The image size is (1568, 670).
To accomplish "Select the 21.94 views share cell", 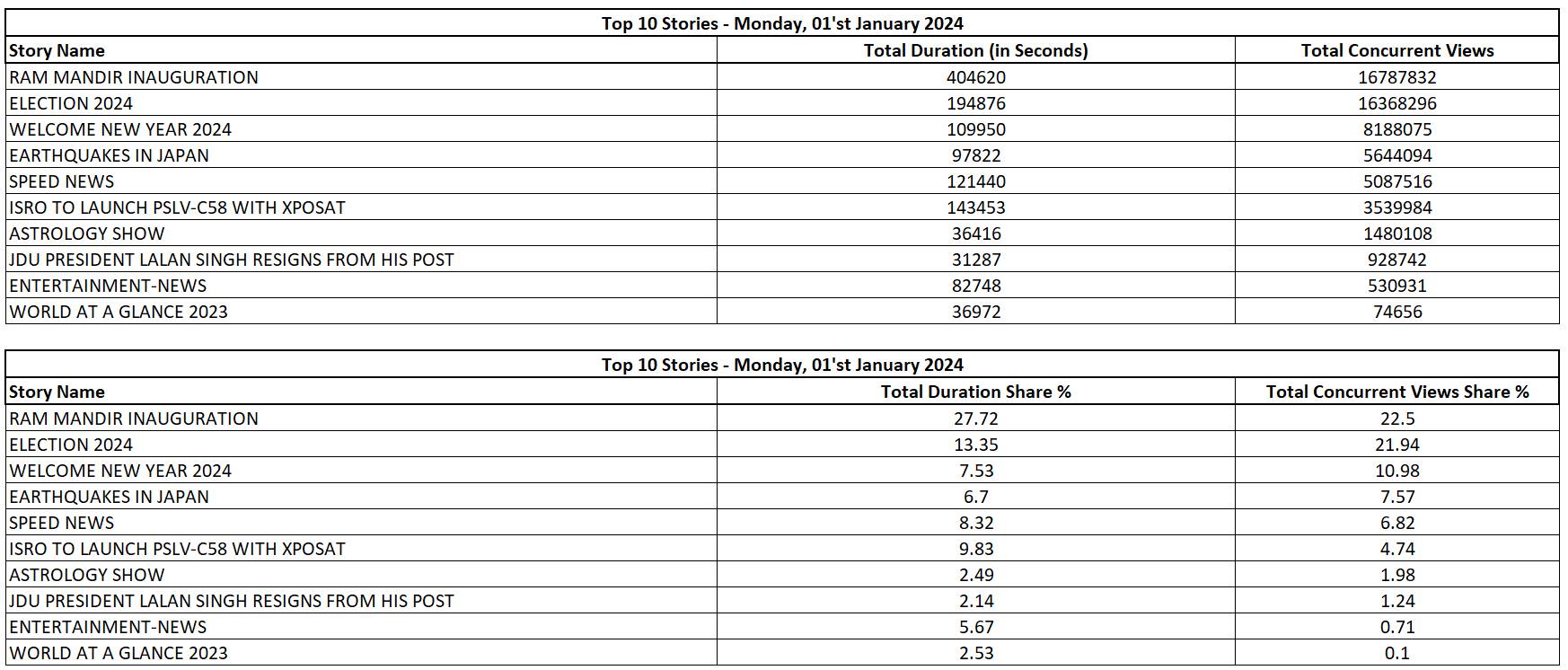I will tap(1396, 445).
